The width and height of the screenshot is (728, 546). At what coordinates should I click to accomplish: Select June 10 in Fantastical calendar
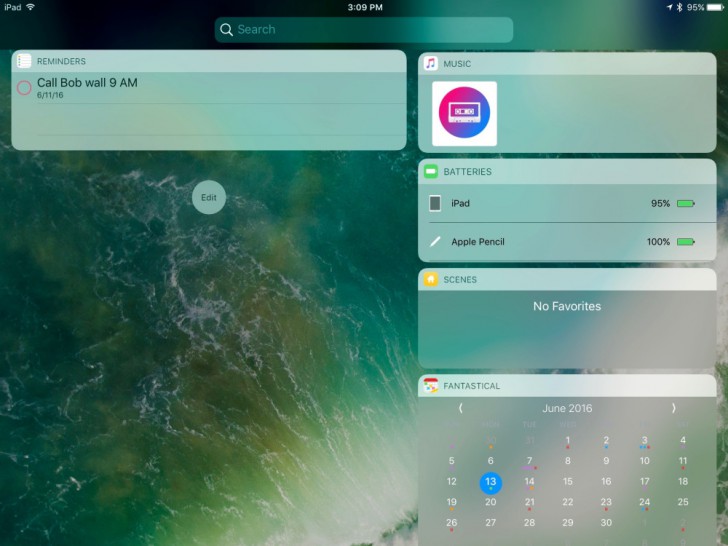point(644,461)
